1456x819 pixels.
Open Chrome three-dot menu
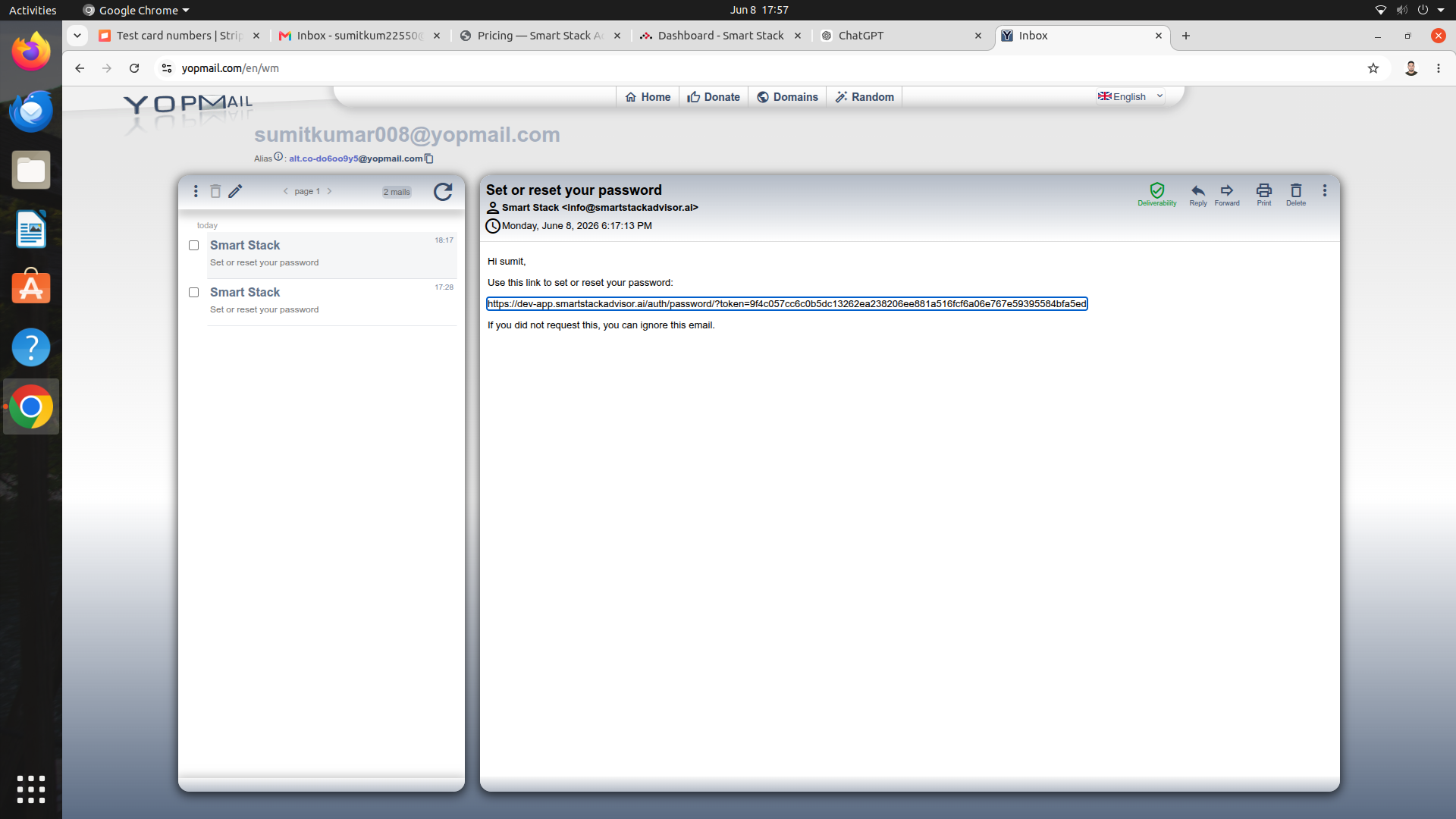pyautogui.click(x=1439, y=68)
